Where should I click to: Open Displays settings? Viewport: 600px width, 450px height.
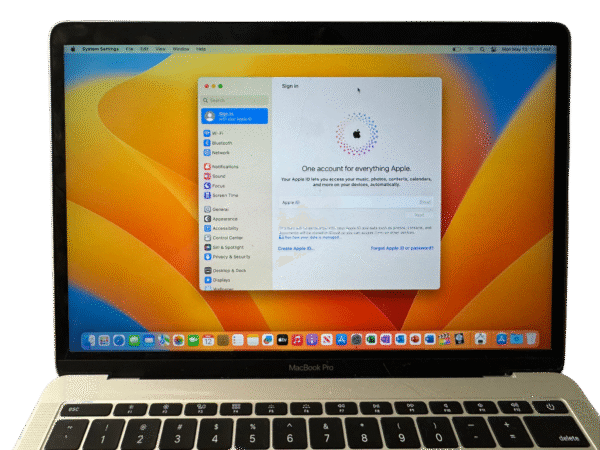click(x=217, y=280)
